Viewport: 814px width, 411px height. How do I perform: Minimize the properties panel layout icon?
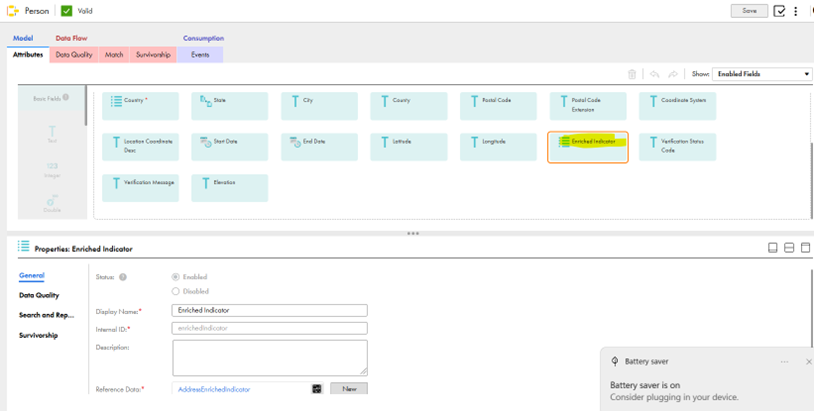pos(772,248)
